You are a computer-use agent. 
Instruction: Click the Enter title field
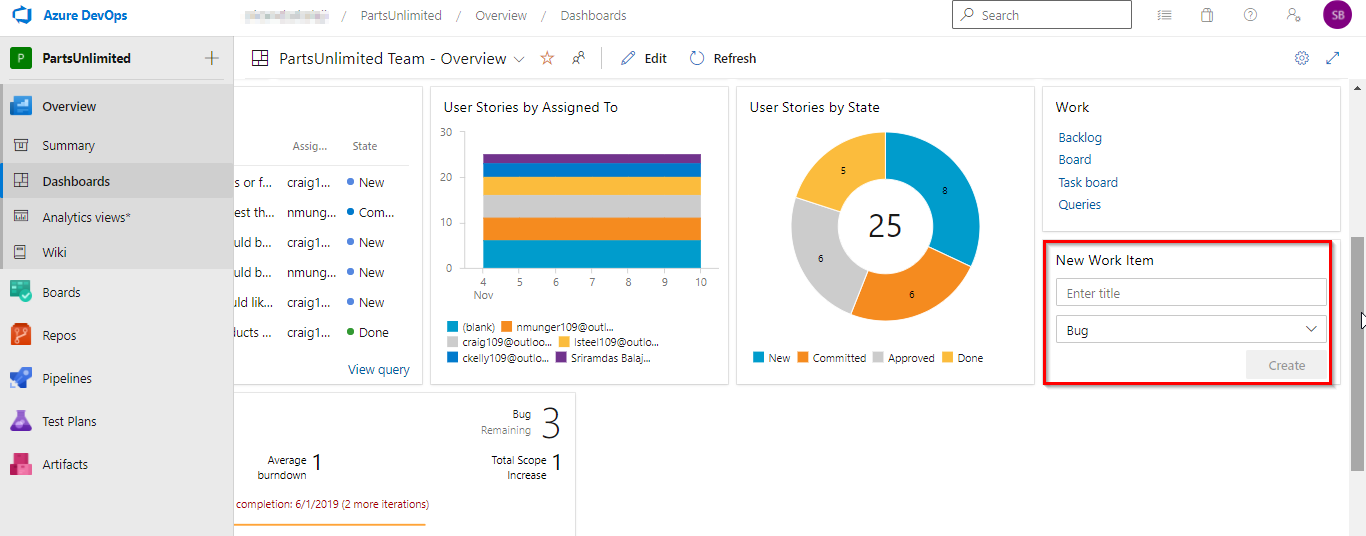1191,293
